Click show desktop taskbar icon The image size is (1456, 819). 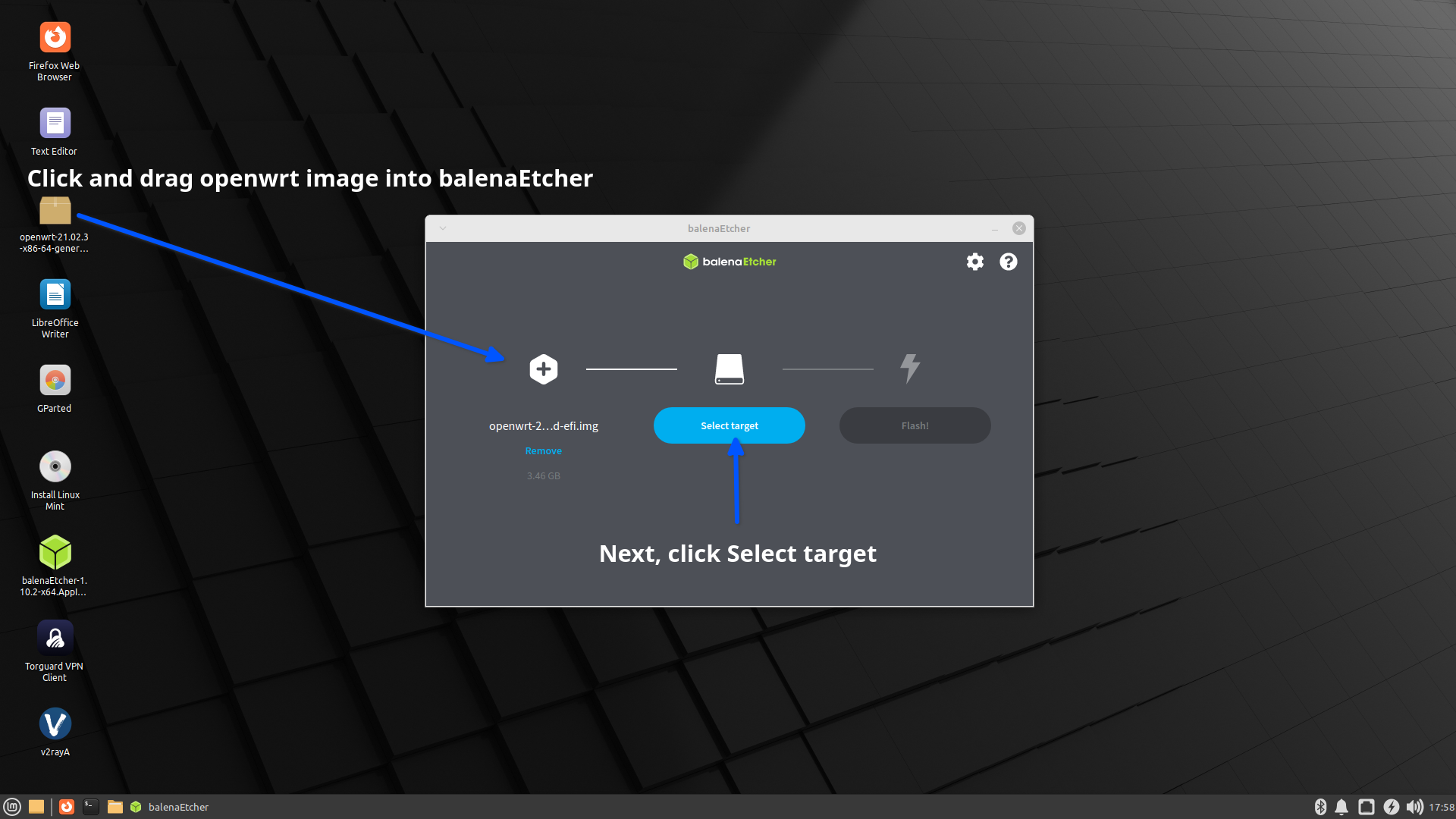[36, 807]
